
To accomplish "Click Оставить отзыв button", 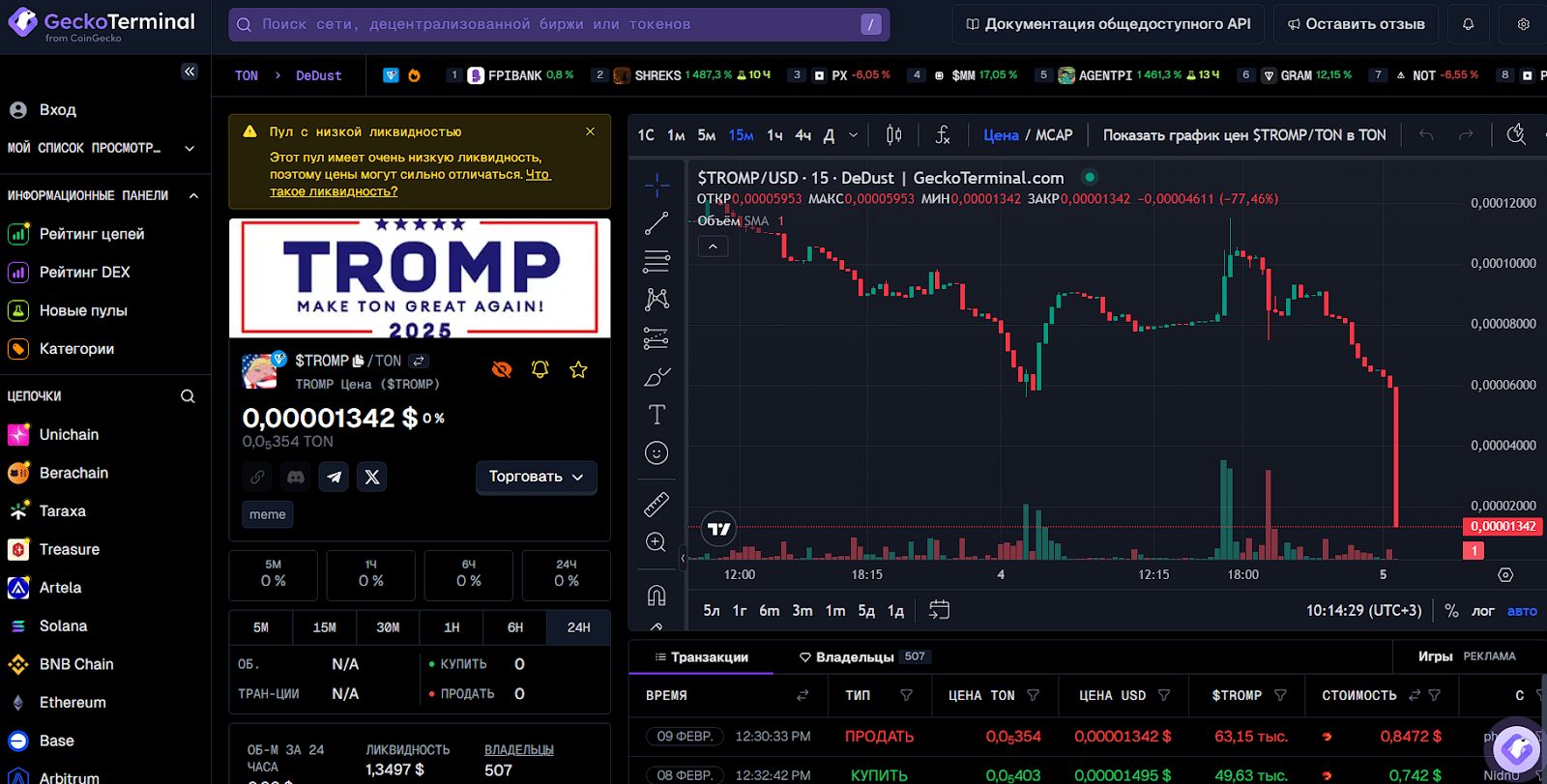I will [x=1356, y=24].
